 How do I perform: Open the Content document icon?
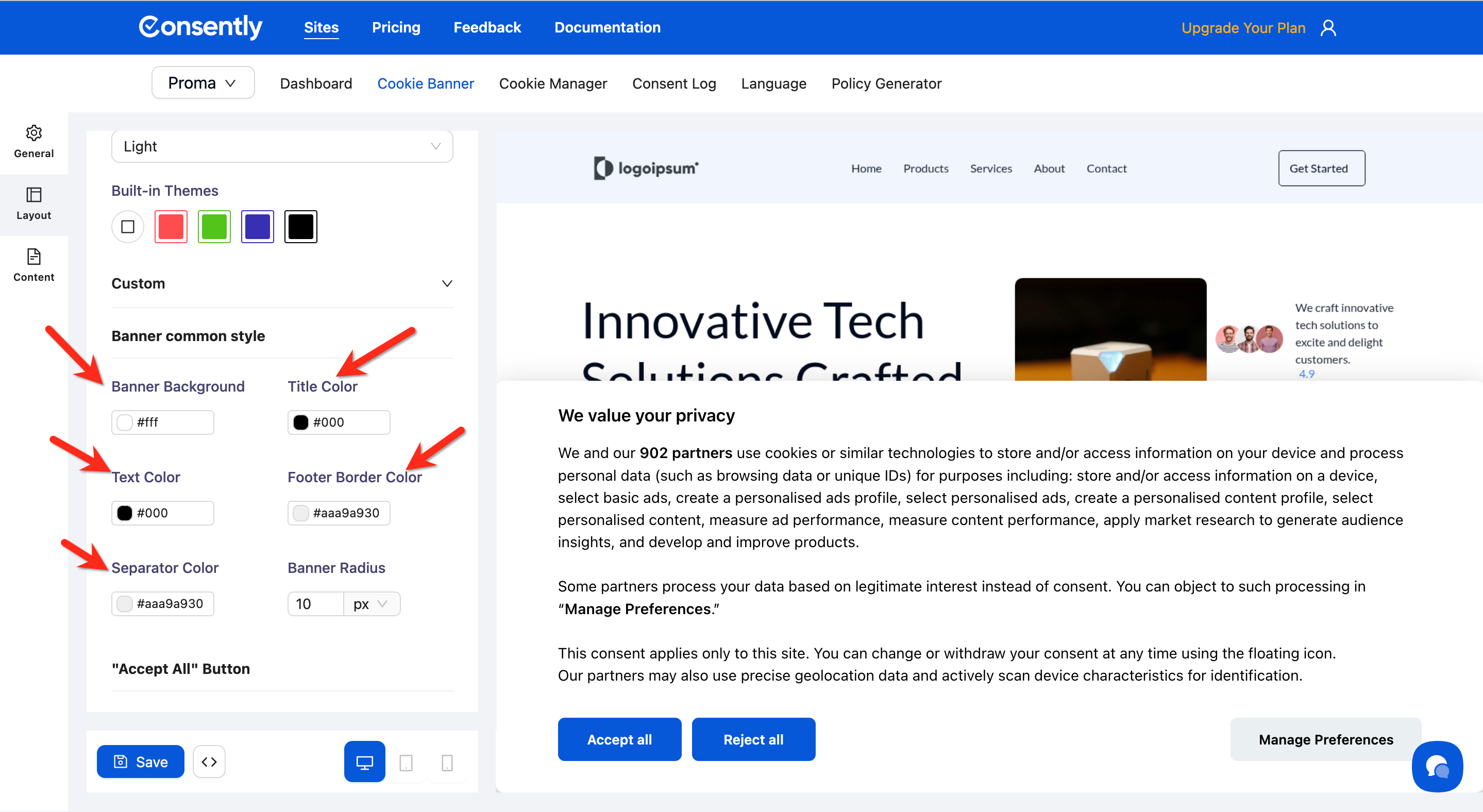click(x=33, y=257)
